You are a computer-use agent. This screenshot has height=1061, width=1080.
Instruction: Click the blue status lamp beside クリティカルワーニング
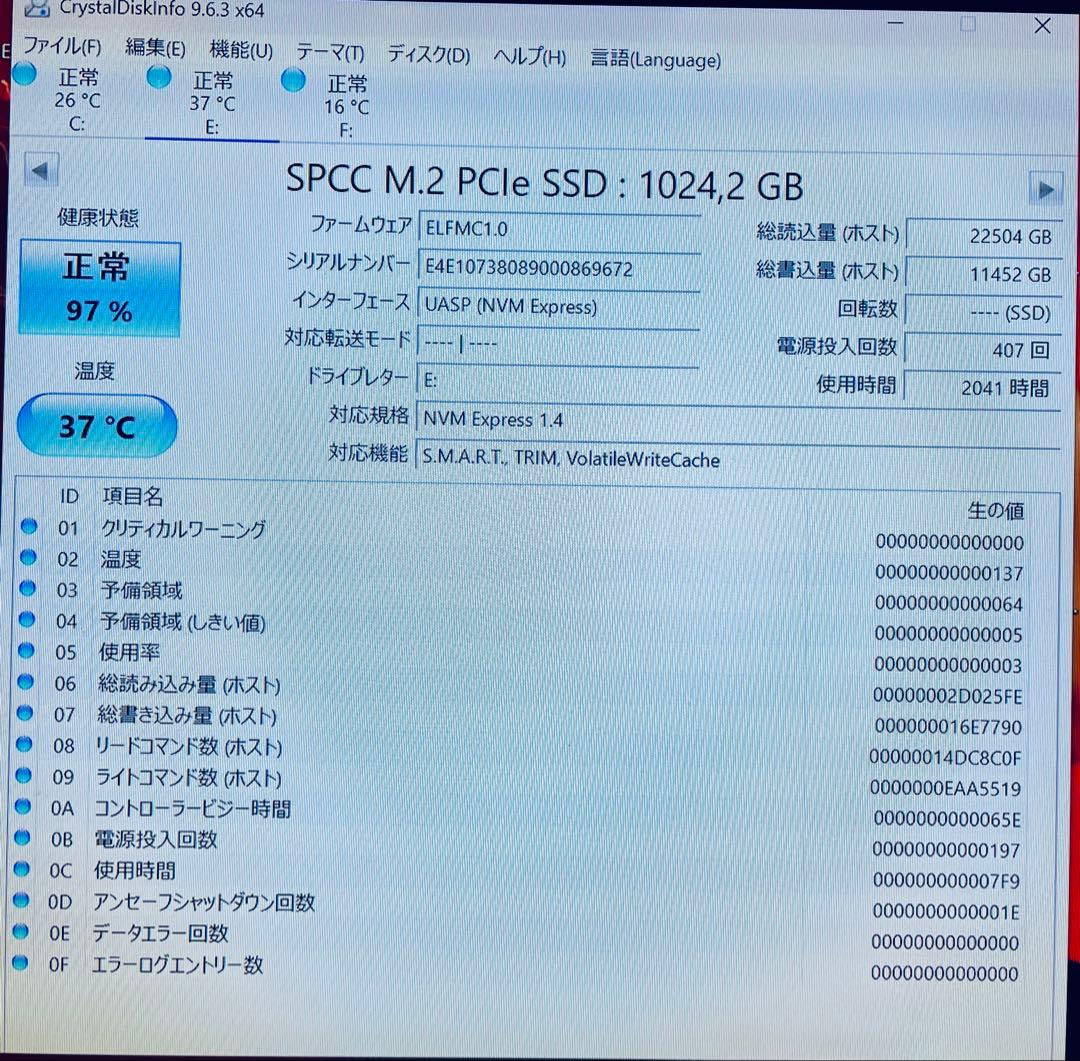[28, 527]
